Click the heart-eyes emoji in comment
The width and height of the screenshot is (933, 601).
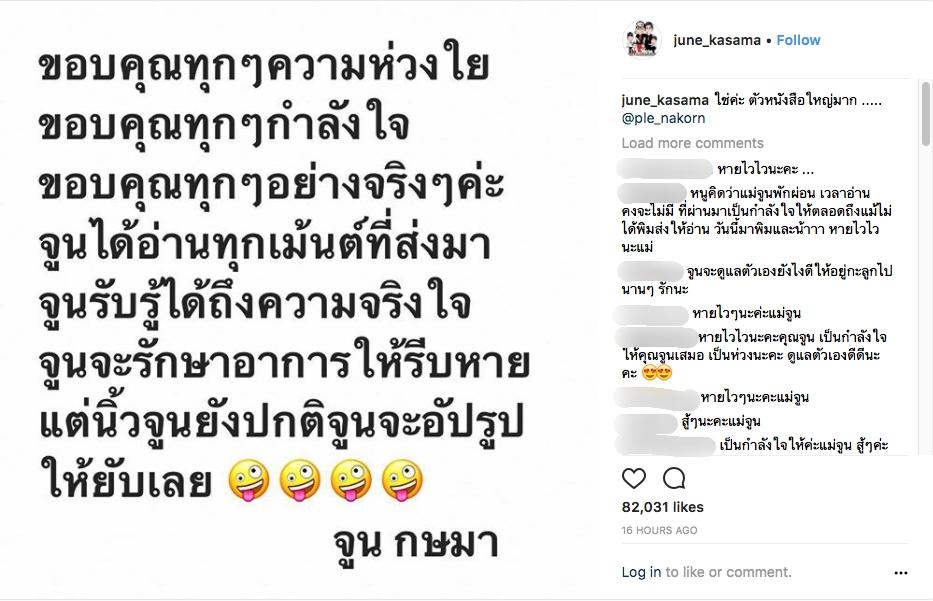point(657,373)
